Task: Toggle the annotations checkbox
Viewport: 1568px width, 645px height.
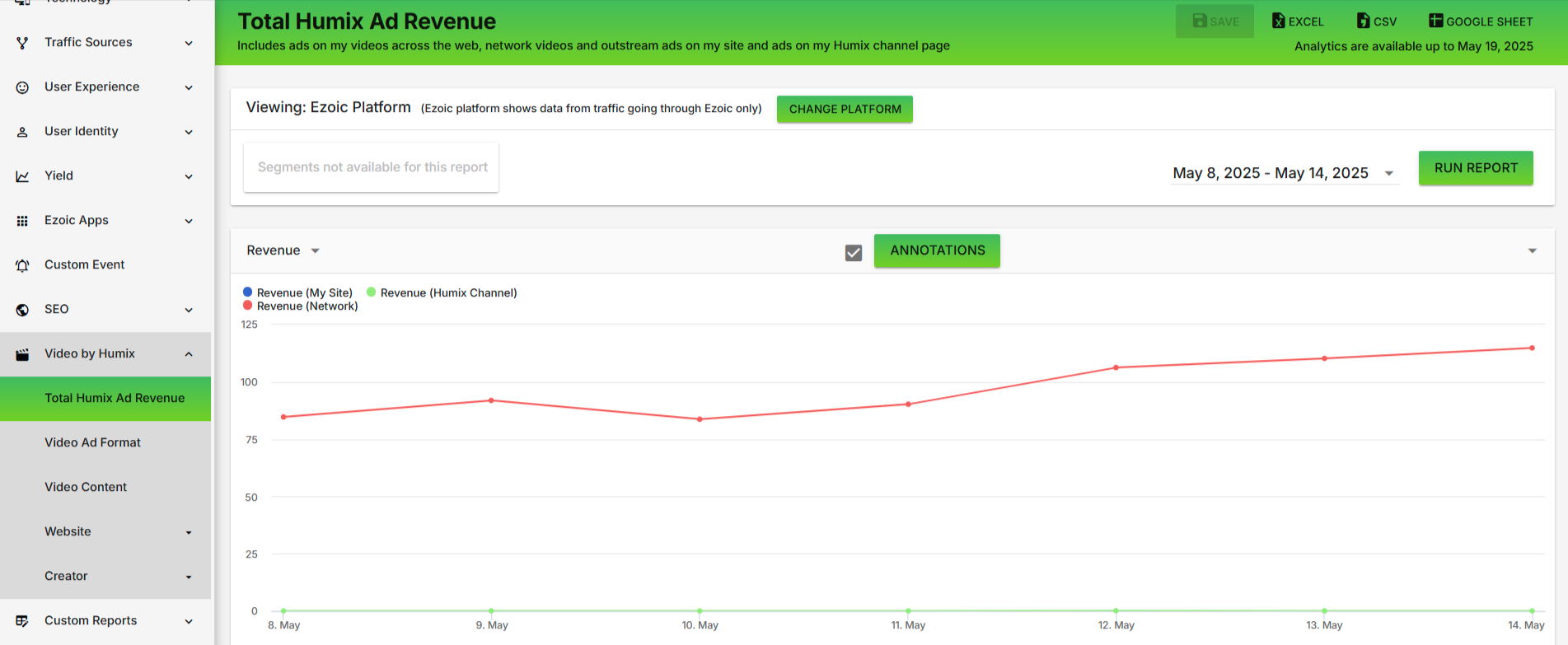Action: point(854,253)
